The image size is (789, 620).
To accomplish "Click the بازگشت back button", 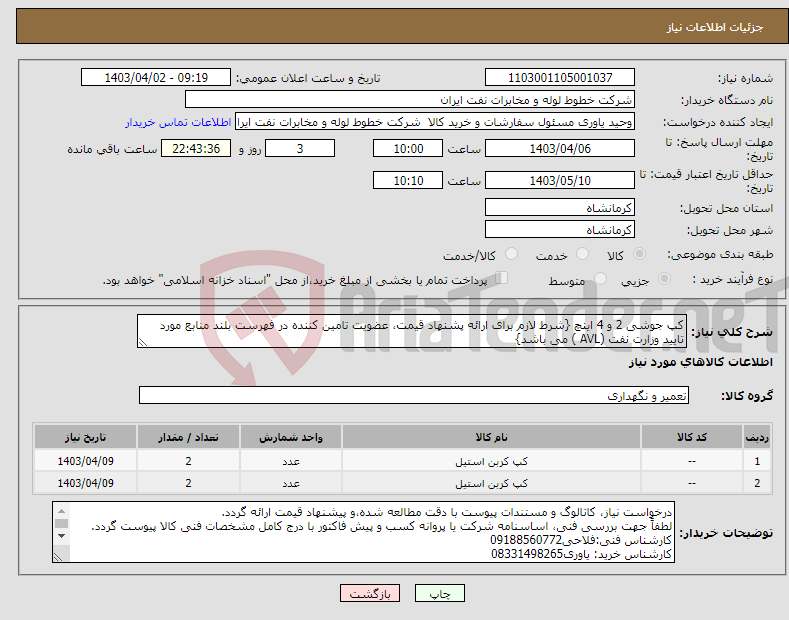I will point(370,593).
